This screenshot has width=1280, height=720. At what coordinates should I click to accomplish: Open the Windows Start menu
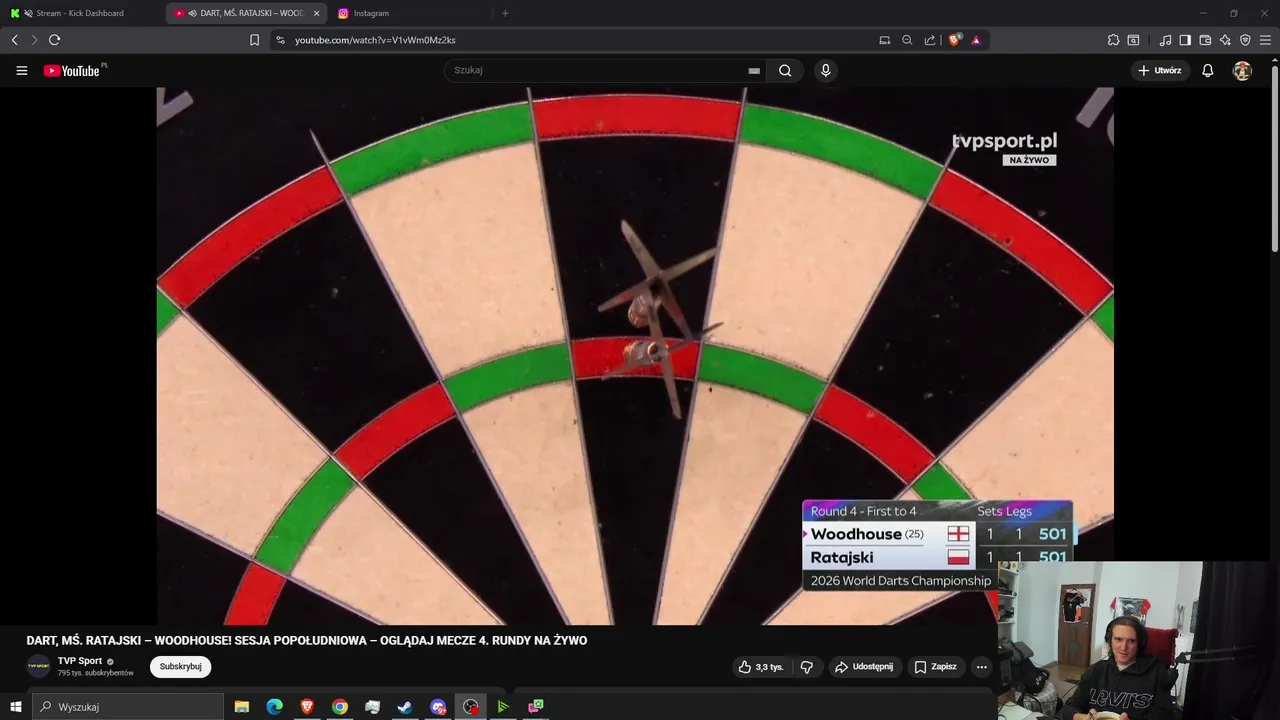click(x=15, y=707)
